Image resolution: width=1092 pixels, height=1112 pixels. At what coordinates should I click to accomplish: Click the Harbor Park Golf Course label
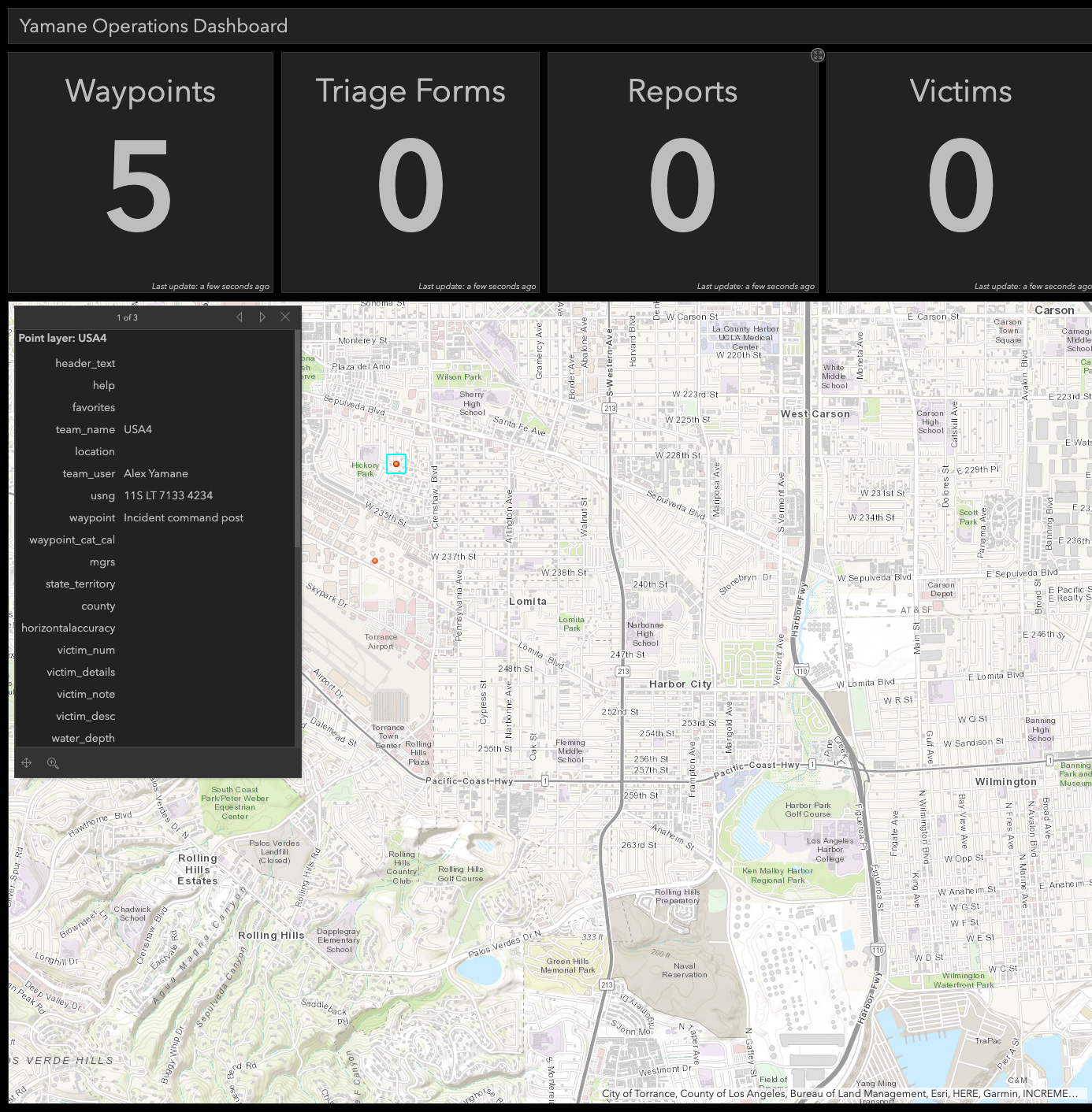pos(808,810)
